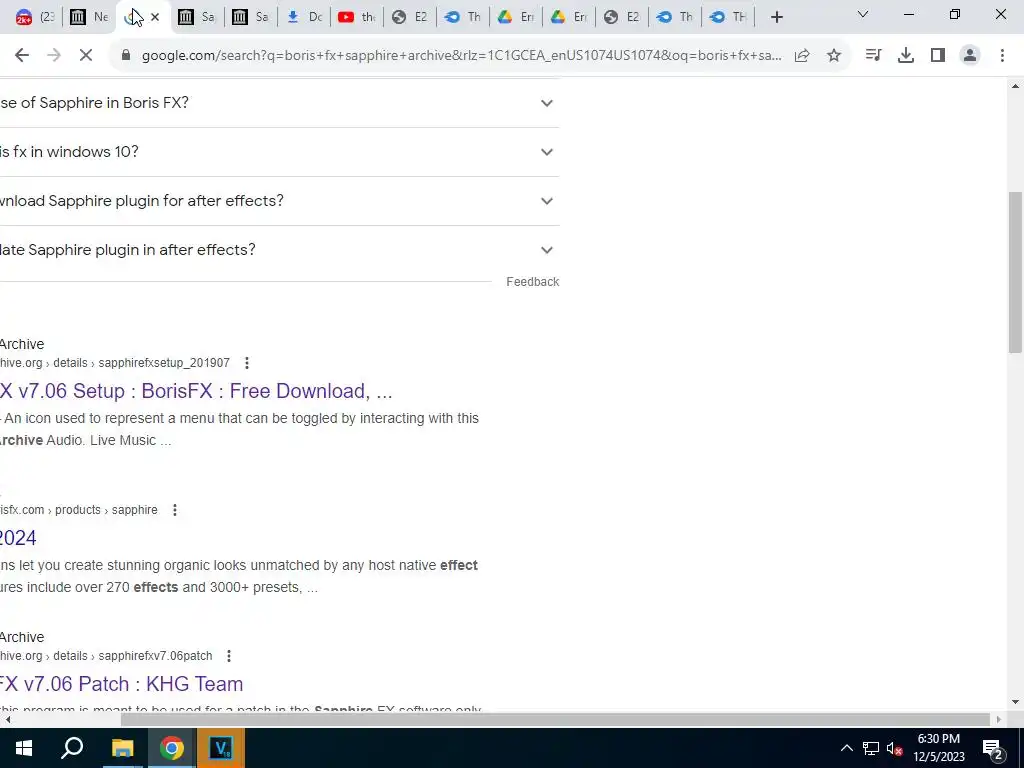Share this page from the address bar
Image resolution: width=1024 pixels, height=768 pixels.
point(802,56)
